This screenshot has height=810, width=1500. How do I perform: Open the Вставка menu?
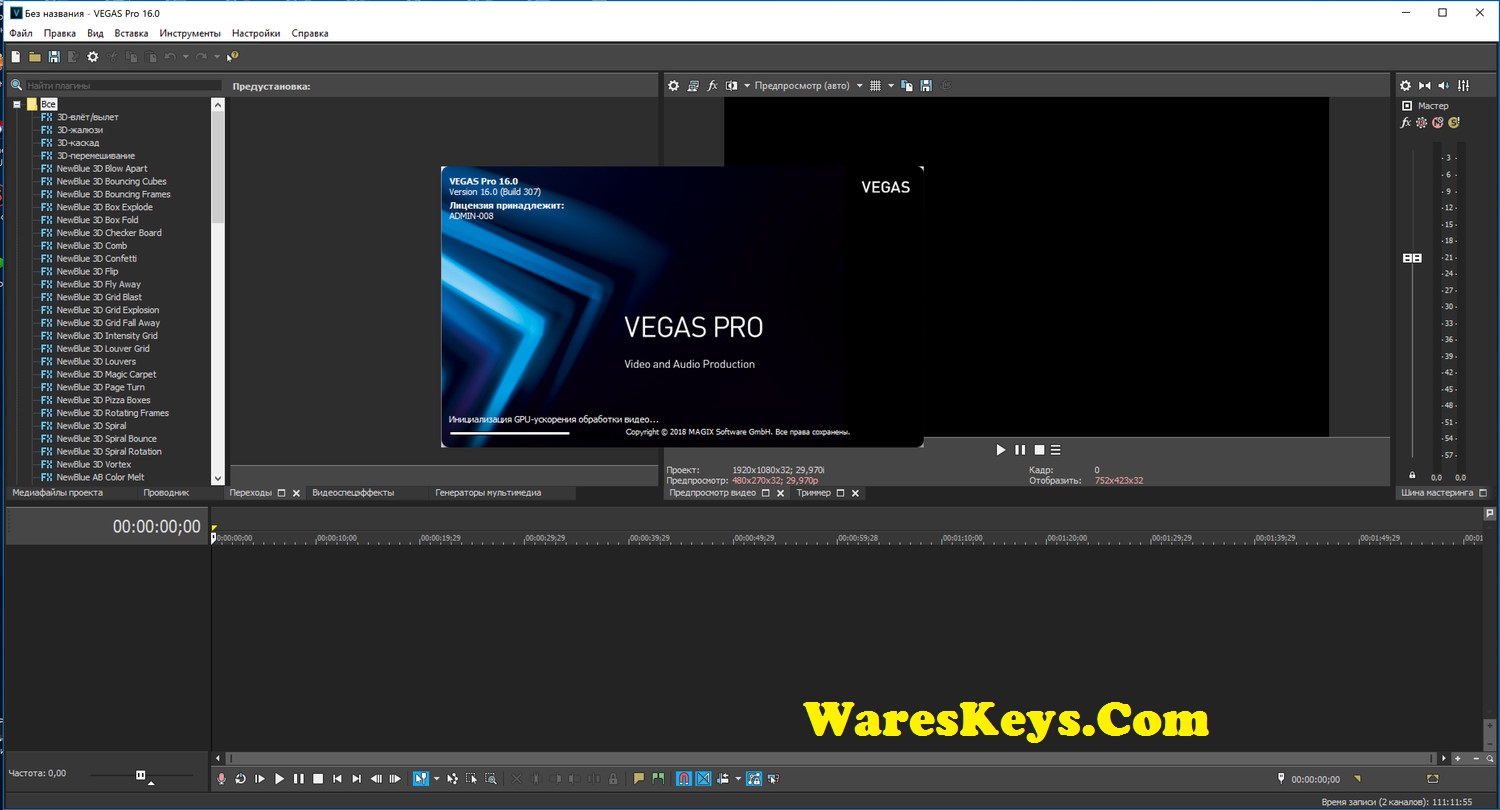[131, 33]
